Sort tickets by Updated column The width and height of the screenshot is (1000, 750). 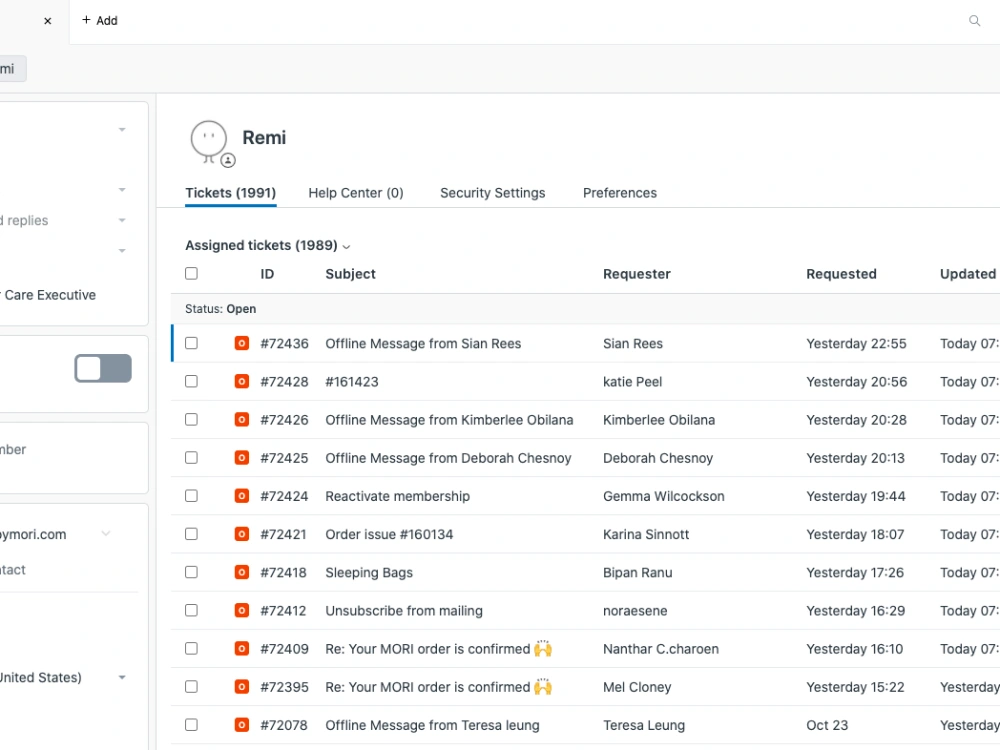pyautogui.click(x=967, y=274)
